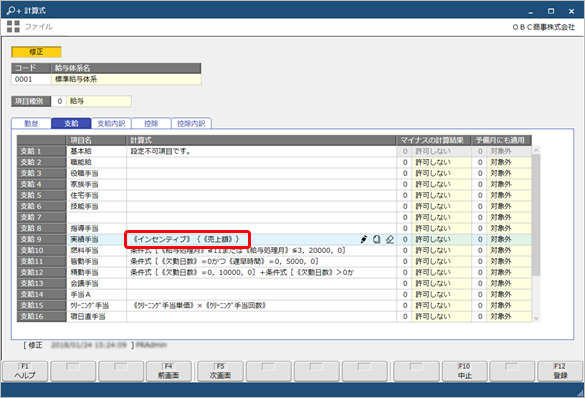This screenshot has height=398, width=585.
Task: Click the 住宅手当 item name cell
Action: tap(96, 195)
